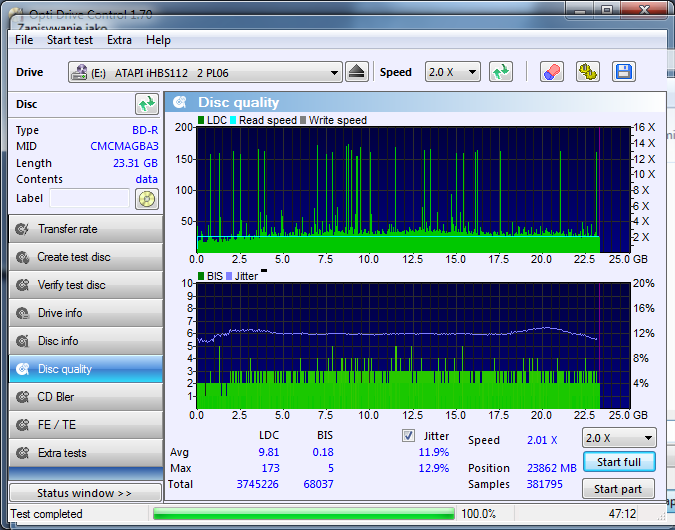This screenshot has height=530, width=675.
Task: Click the Read speed cyan legend swatch
Action: (x=233, y=121)
